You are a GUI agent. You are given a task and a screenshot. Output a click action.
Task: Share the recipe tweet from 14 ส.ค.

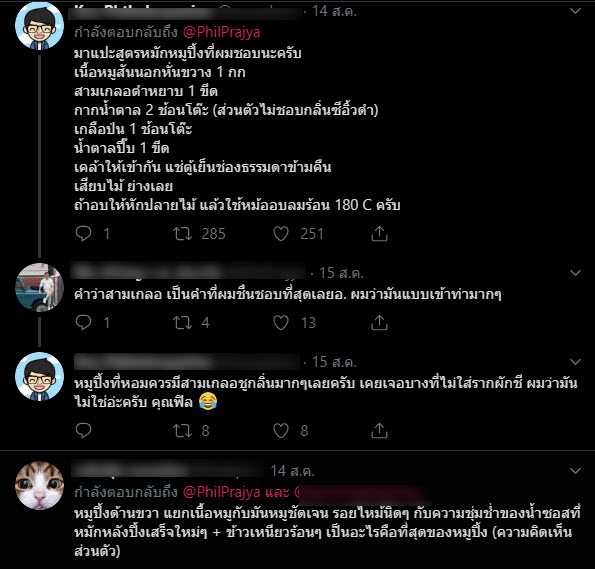tap(379, 233)
